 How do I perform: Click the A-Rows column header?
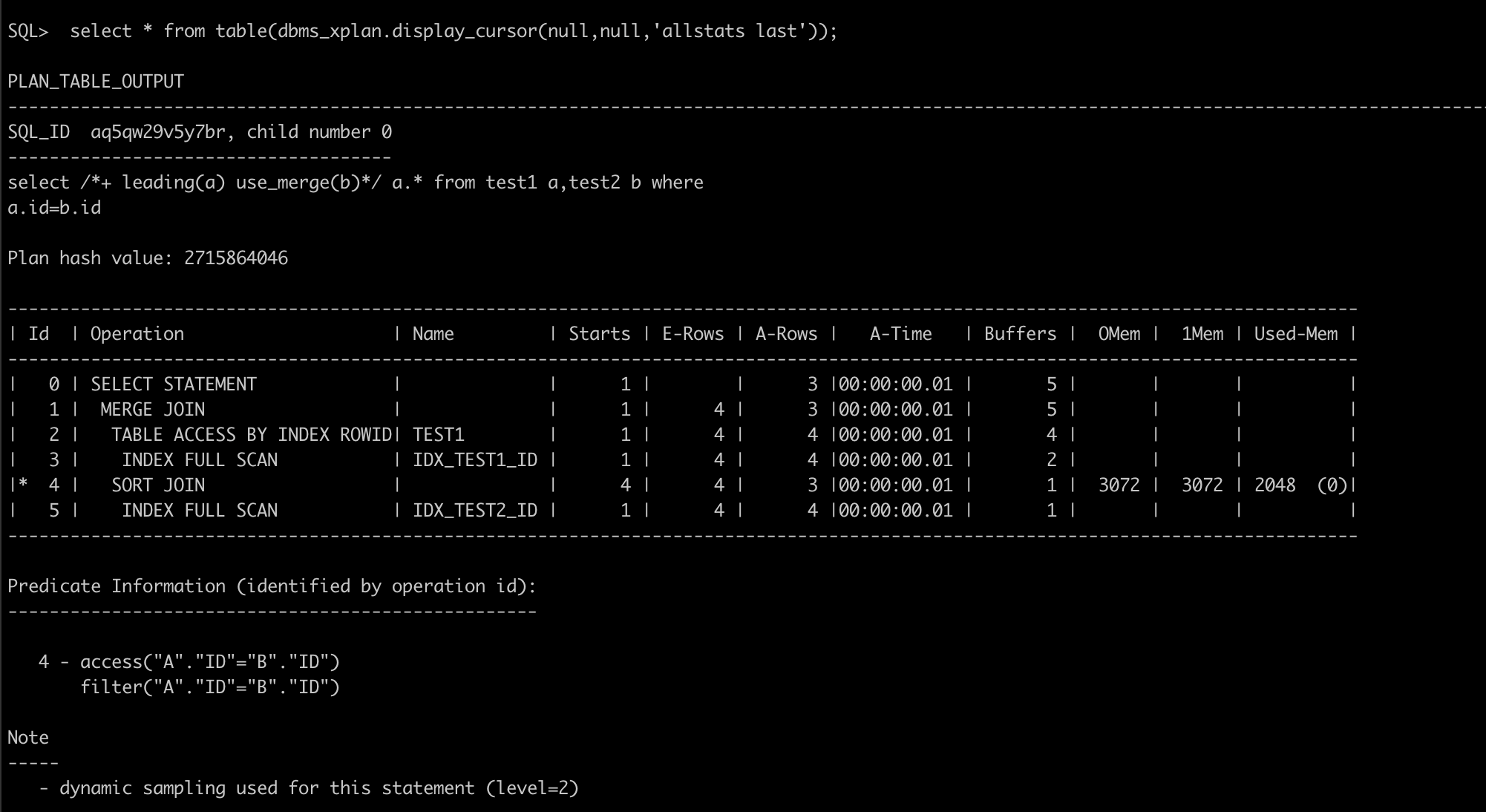(786, 334)
